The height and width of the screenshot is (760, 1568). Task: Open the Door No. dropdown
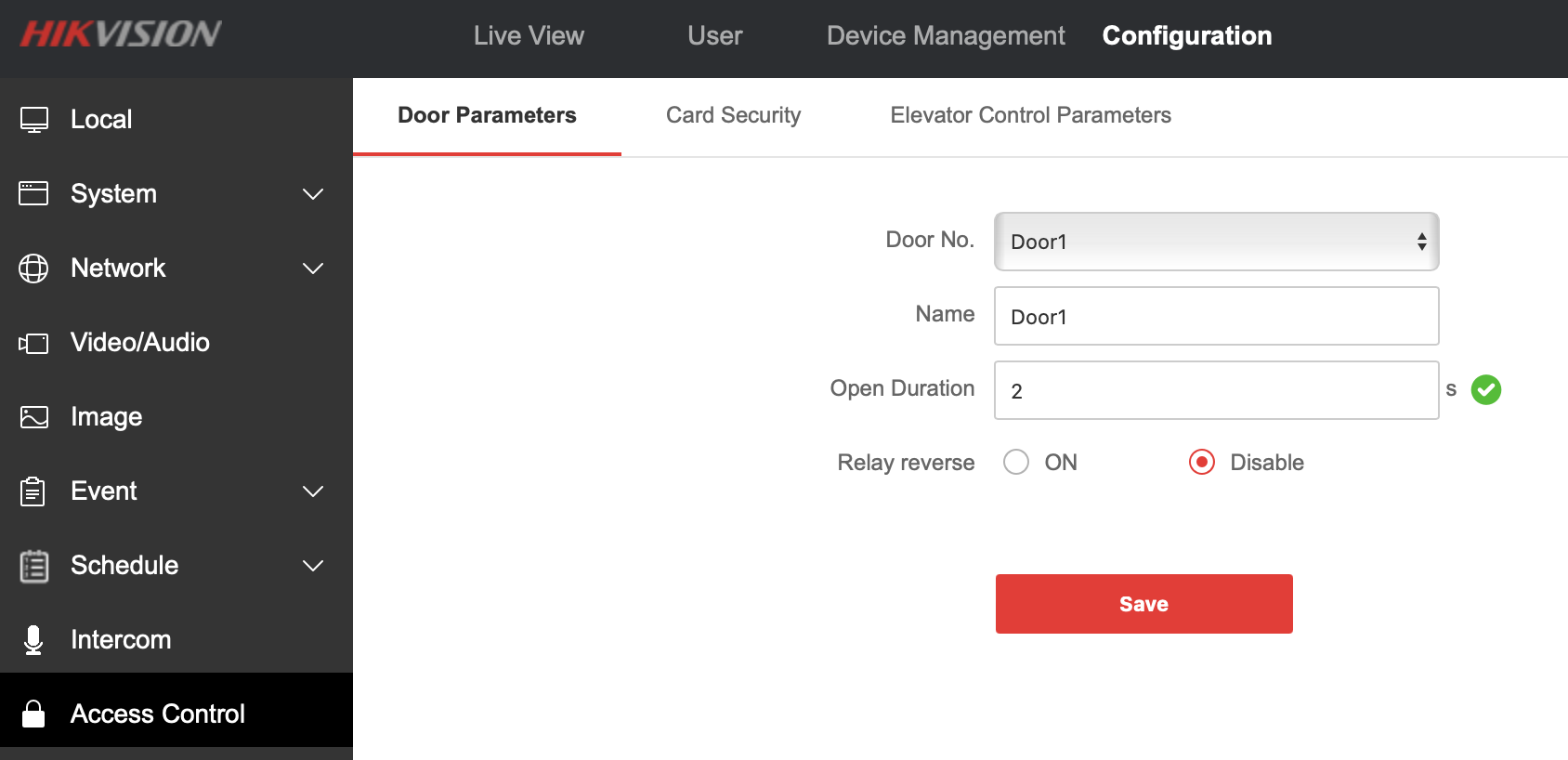pos(1216,242)
